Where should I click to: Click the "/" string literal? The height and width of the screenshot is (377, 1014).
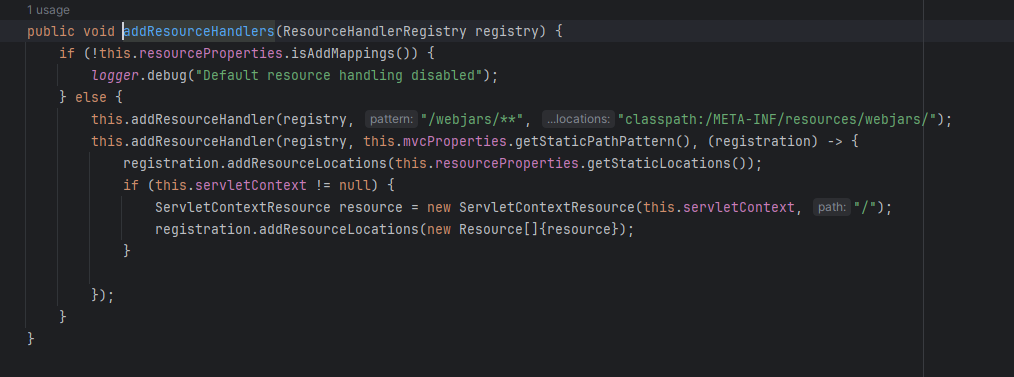tap(865, 207)
